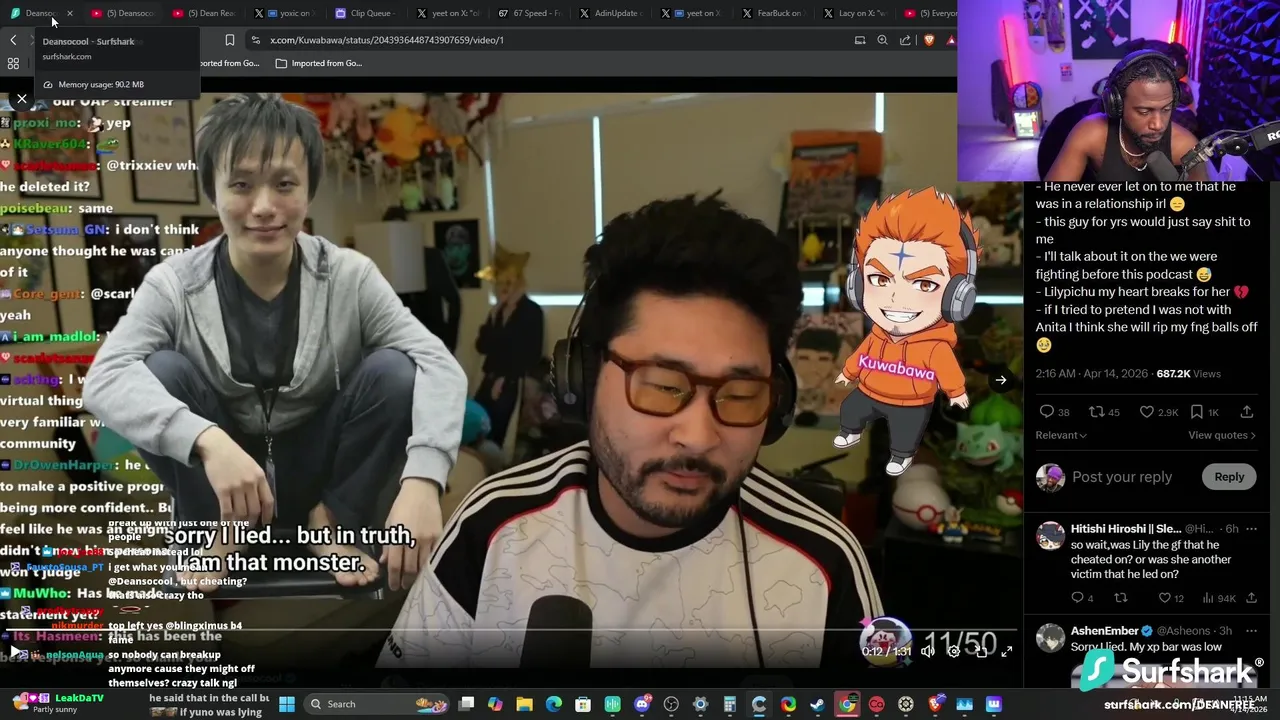The height and width of the screenshot is (720, 1280).
Task: Reply to Hitishi Hiroshi's comment
Action: point(1083,598)
